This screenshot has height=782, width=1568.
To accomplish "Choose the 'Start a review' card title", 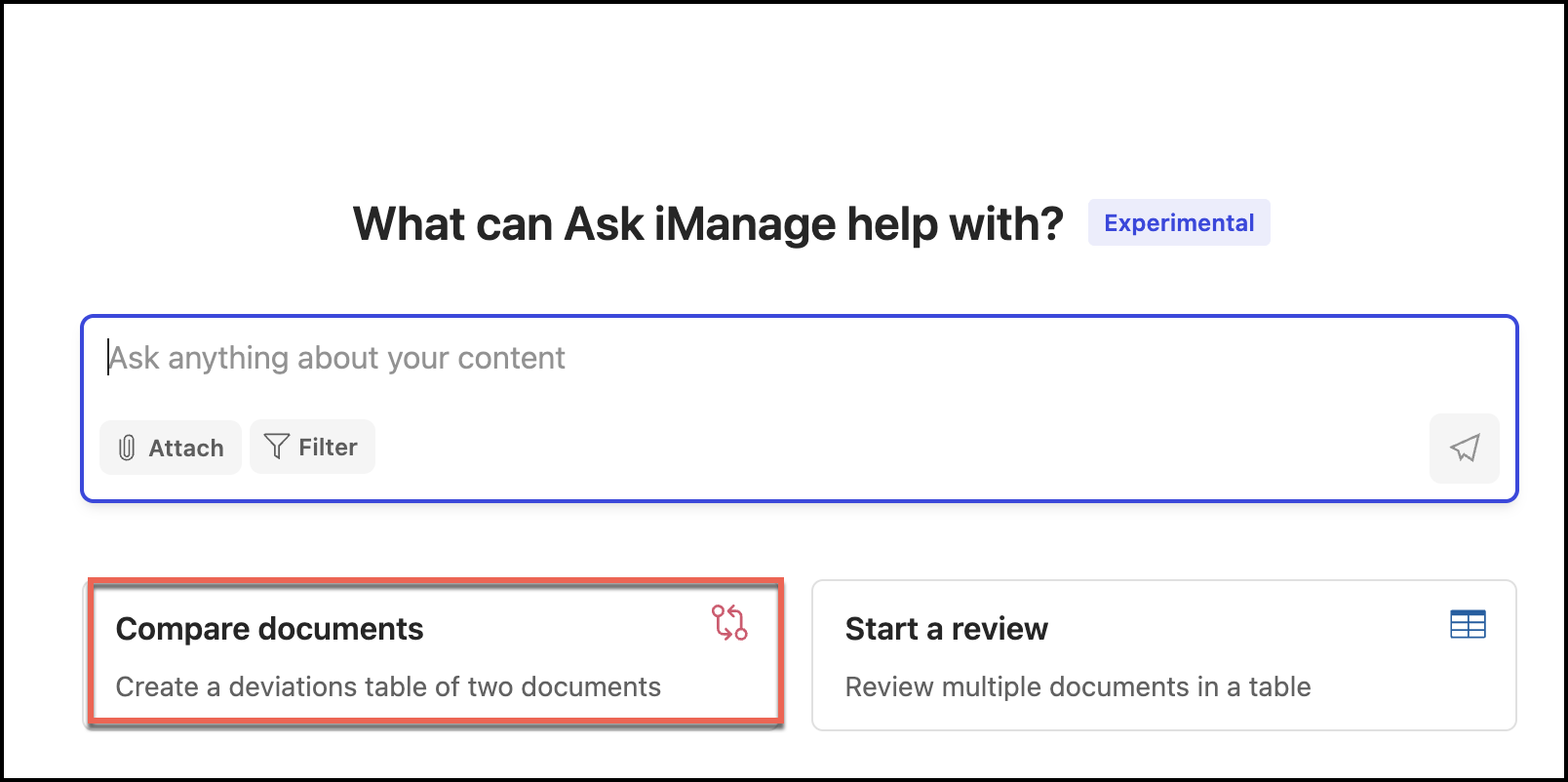I will [x=946, y=629].
